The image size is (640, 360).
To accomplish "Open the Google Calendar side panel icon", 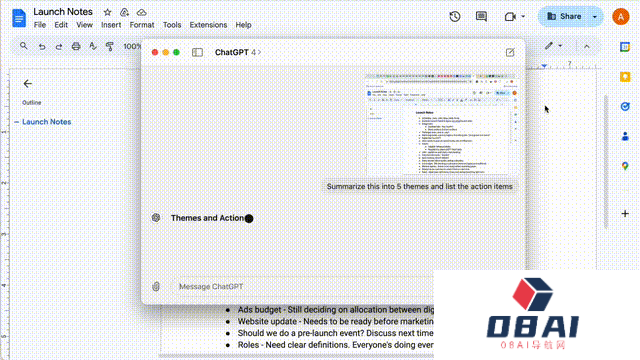I will pos(625,47).
